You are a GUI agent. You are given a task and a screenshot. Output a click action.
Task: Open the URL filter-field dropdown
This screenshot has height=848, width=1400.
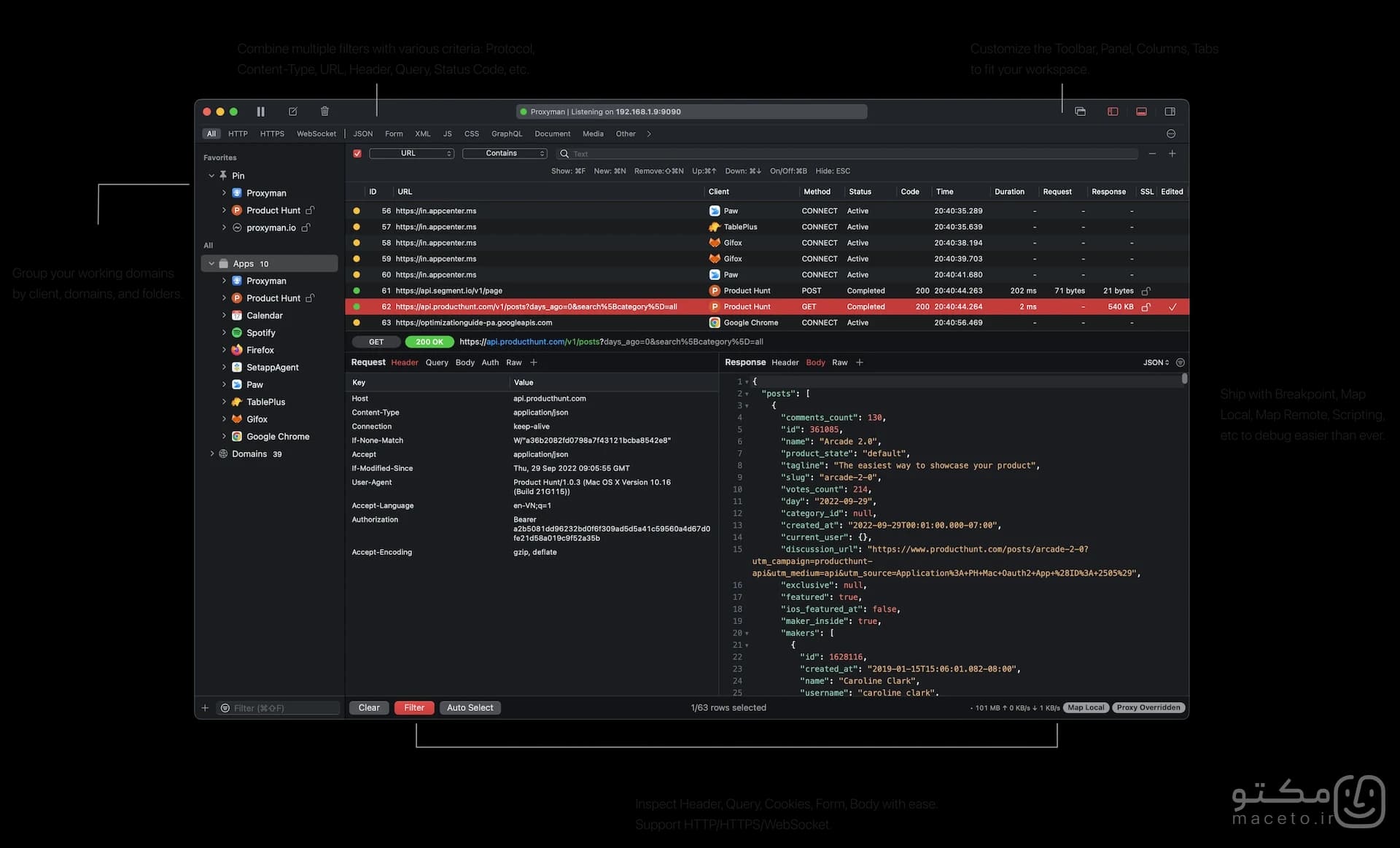(x=412, y=153)
